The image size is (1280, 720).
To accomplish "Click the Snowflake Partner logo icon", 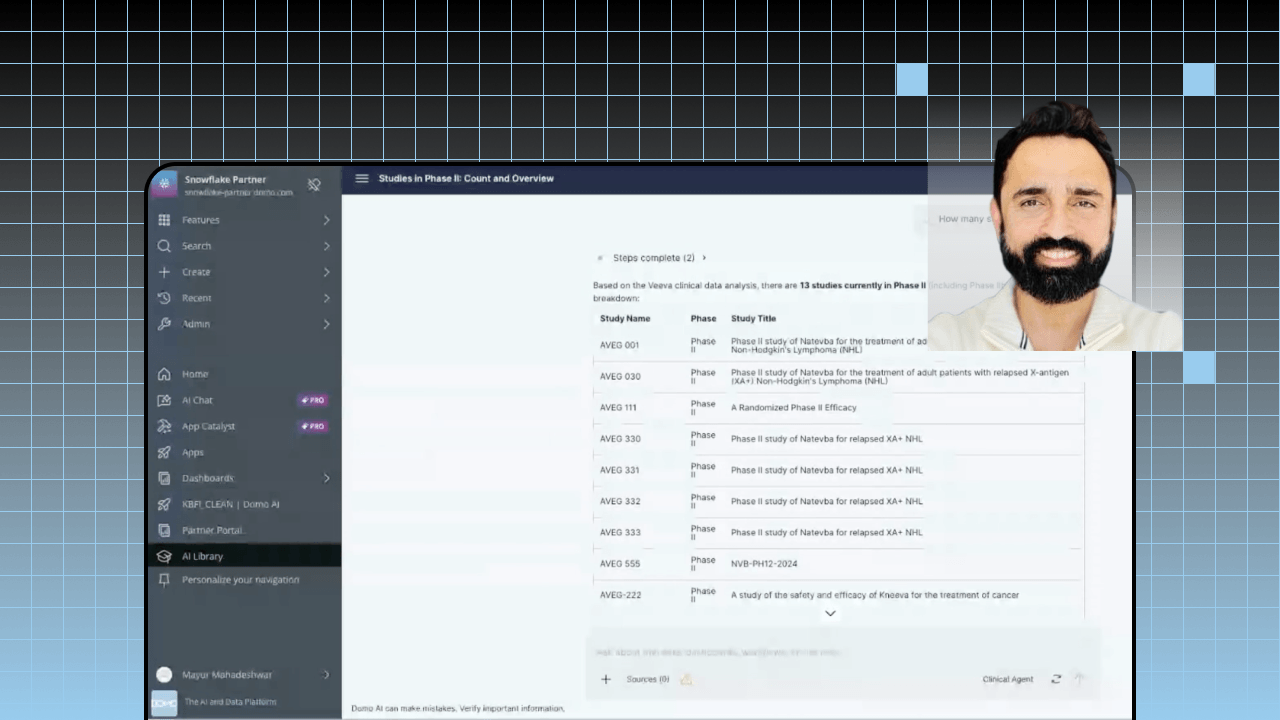I will pyautogui.click(x=164, y=184).
